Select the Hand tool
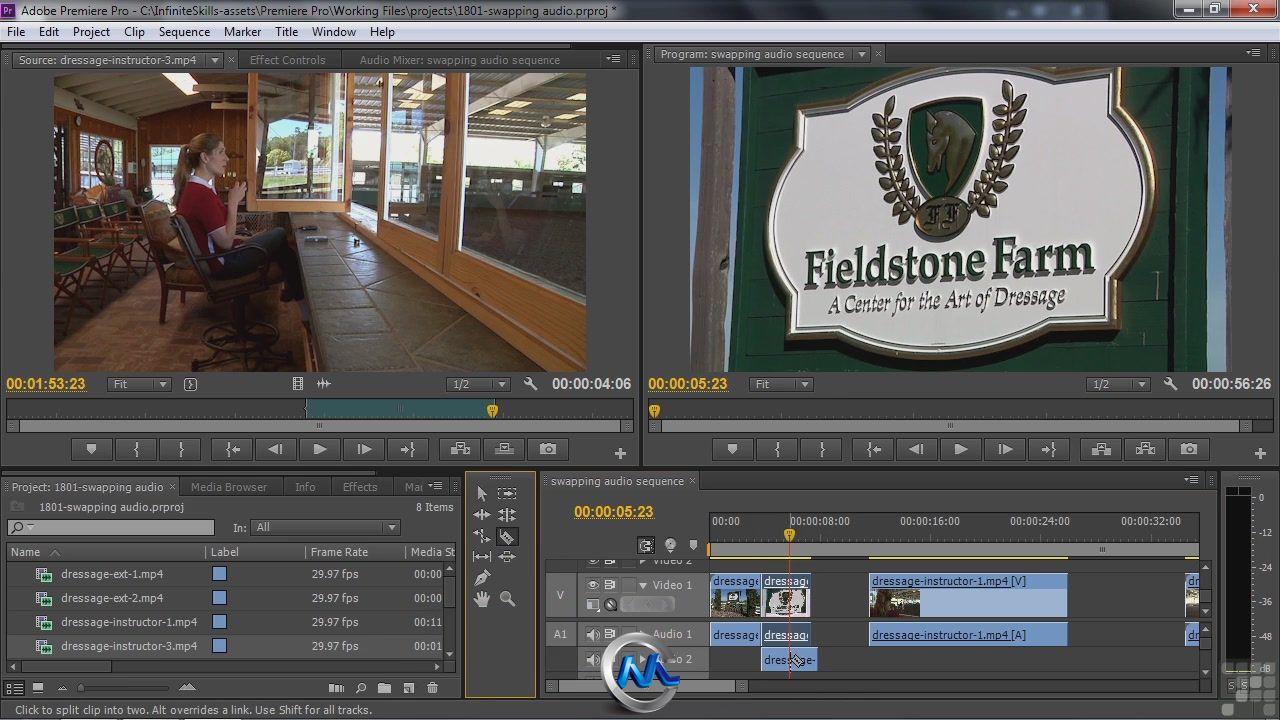 [x=481, y=599]
